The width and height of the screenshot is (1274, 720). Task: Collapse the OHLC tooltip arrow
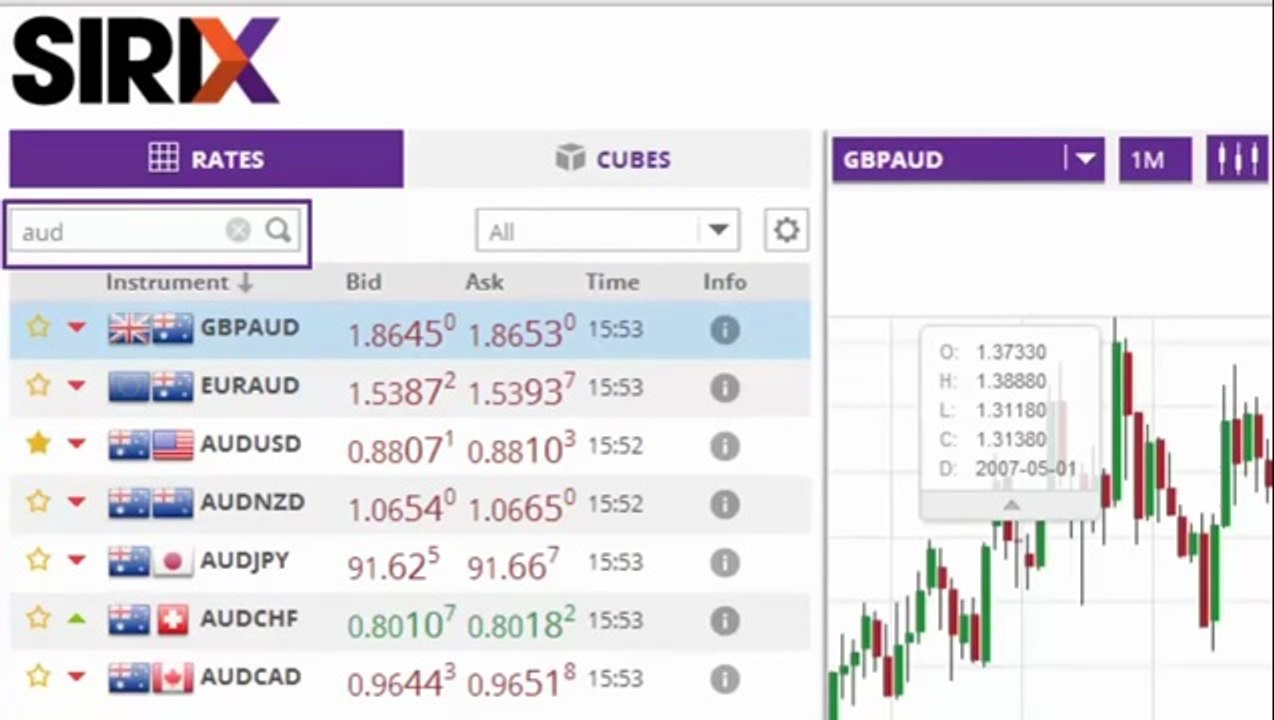point(1011,506)
